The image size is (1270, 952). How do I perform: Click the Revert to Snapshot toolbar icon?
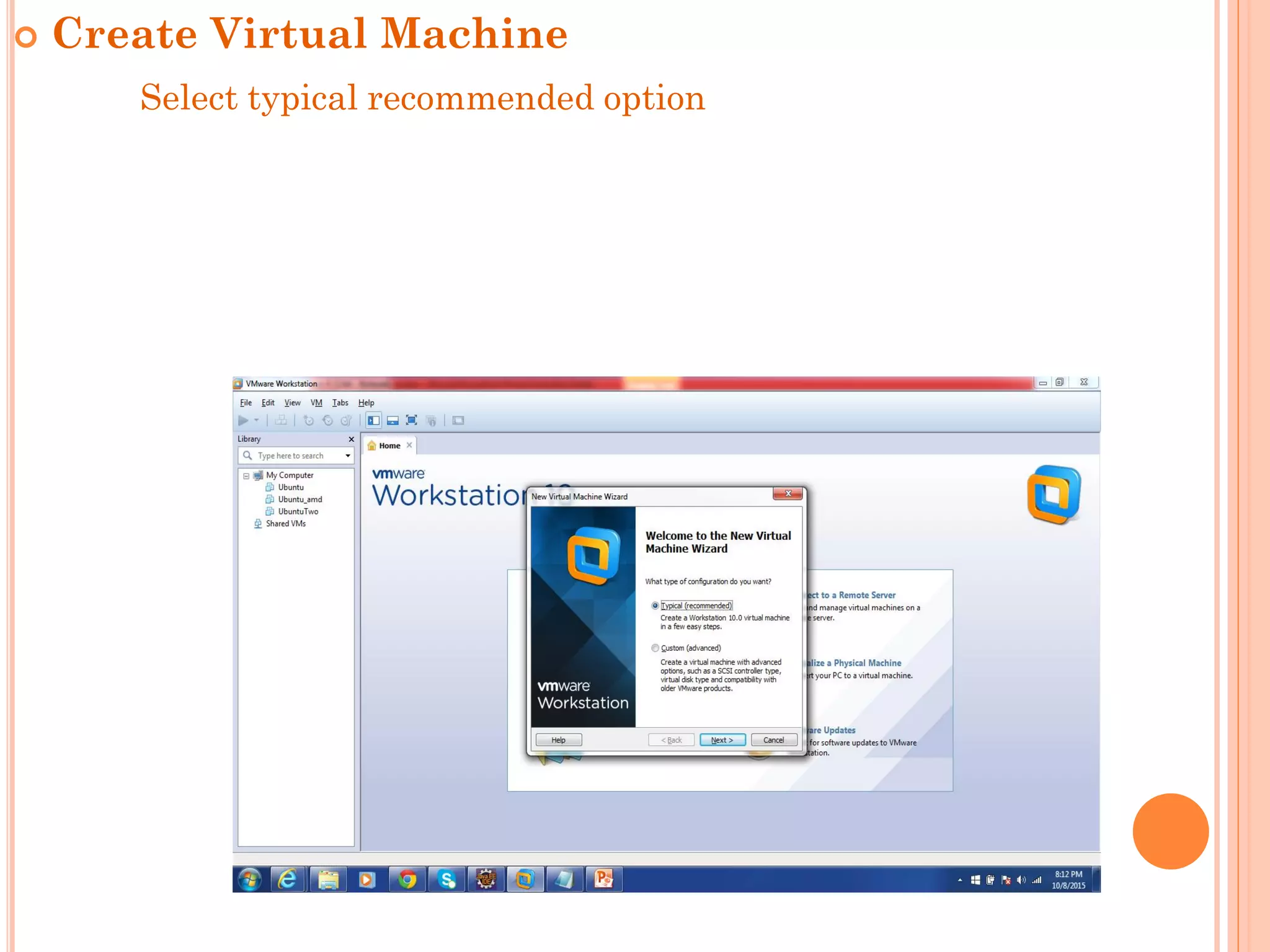click(x=327, y=421)
